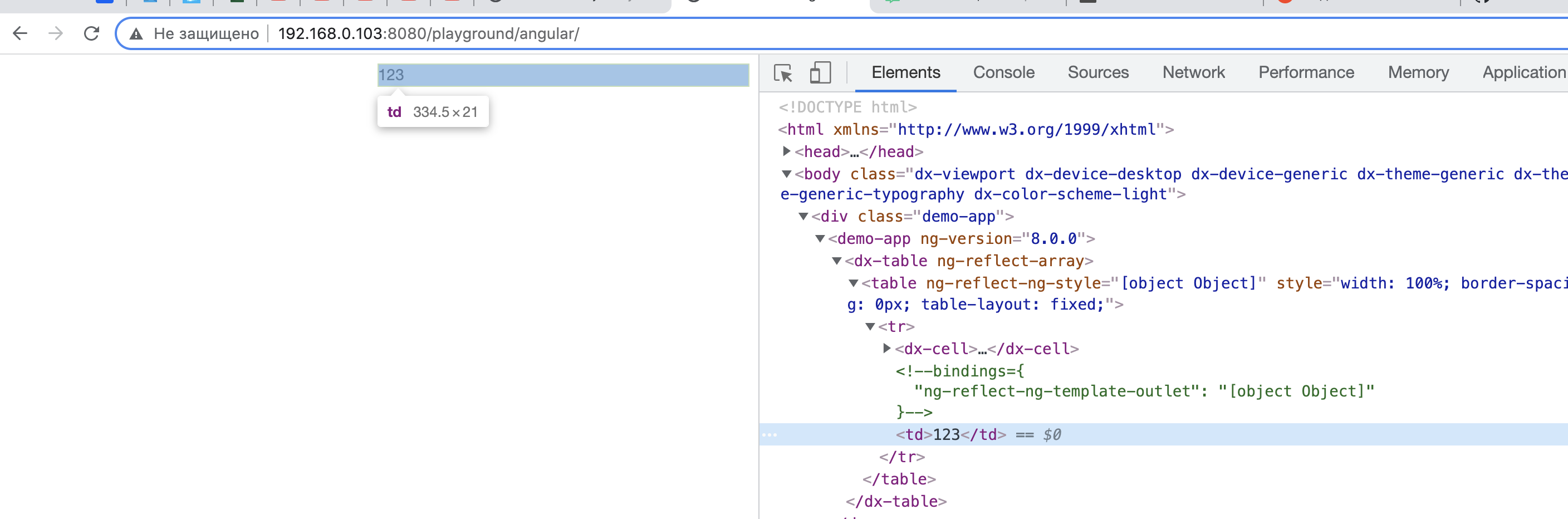The height and width of the screenshot is (519, 1568).
Task: Click the "Не защищено" warning icon
Action: 135,33
